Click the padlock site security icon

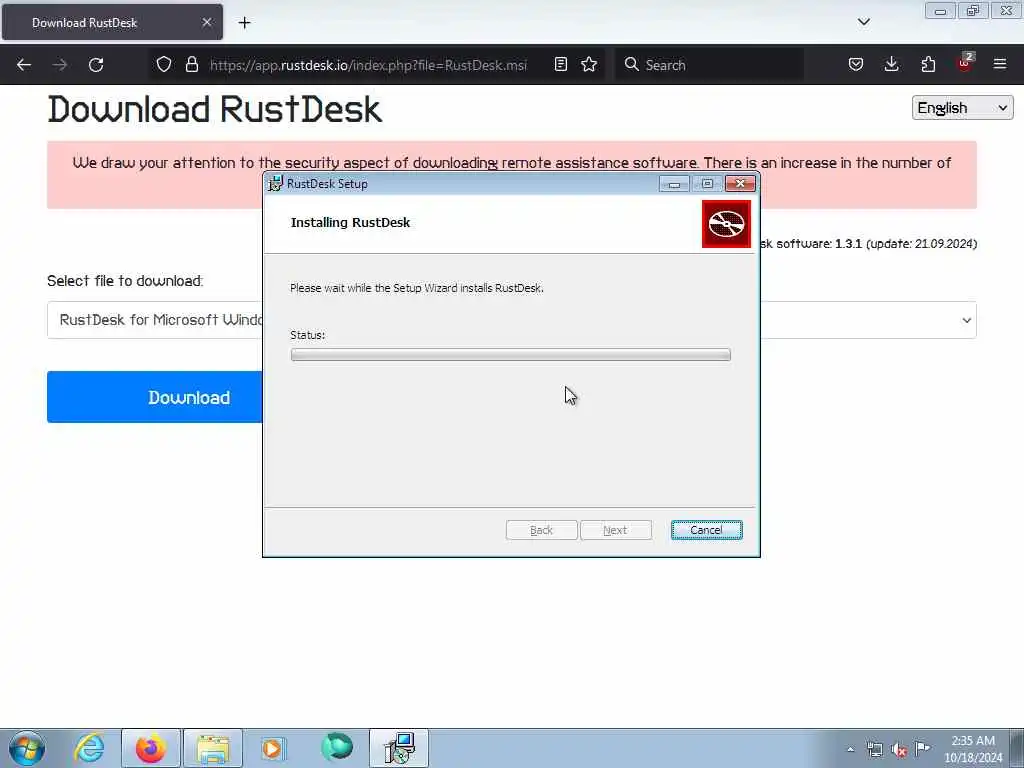tap(191, 65)
